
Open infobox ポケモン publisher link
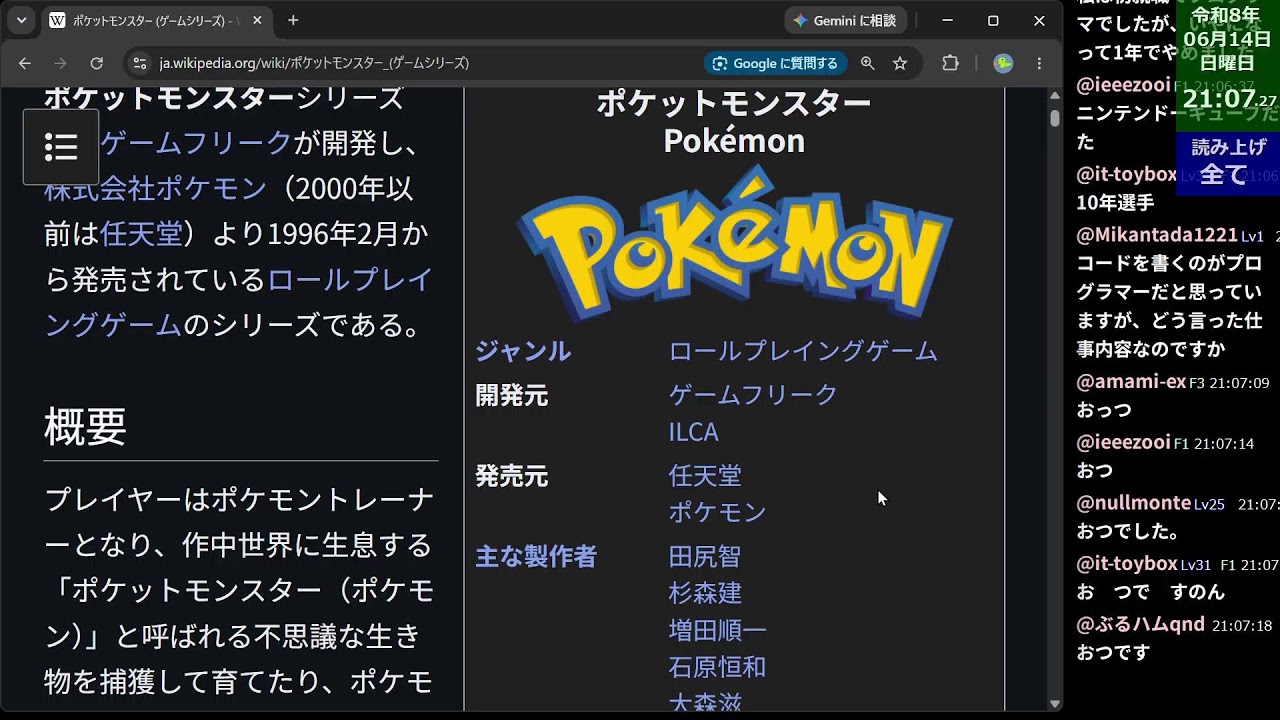click(x=717, y=512)
